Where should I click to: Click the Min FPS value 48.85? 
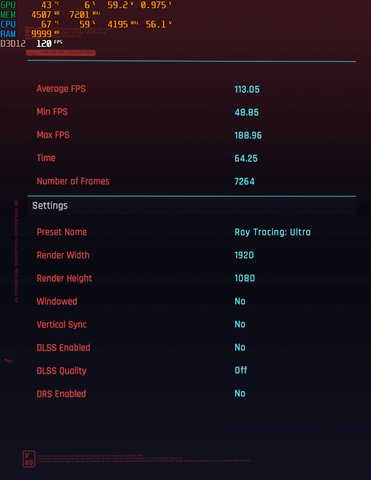click(x=247, y=112)
